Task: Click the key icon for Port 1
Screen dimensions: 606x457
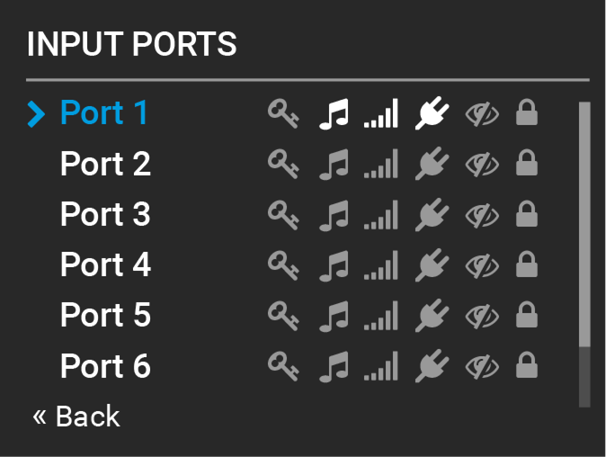Action: (283, 114)
